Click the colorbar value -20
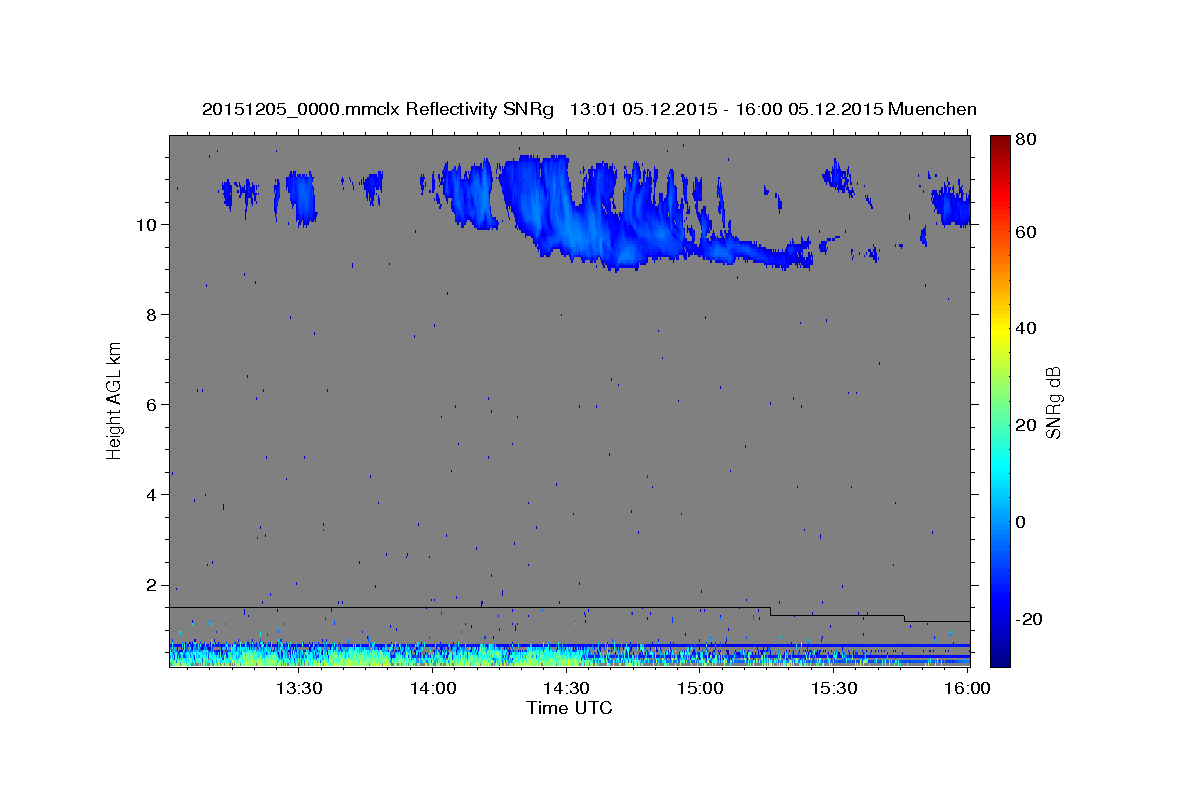 pyautogui.click(x=1029, y=619)
